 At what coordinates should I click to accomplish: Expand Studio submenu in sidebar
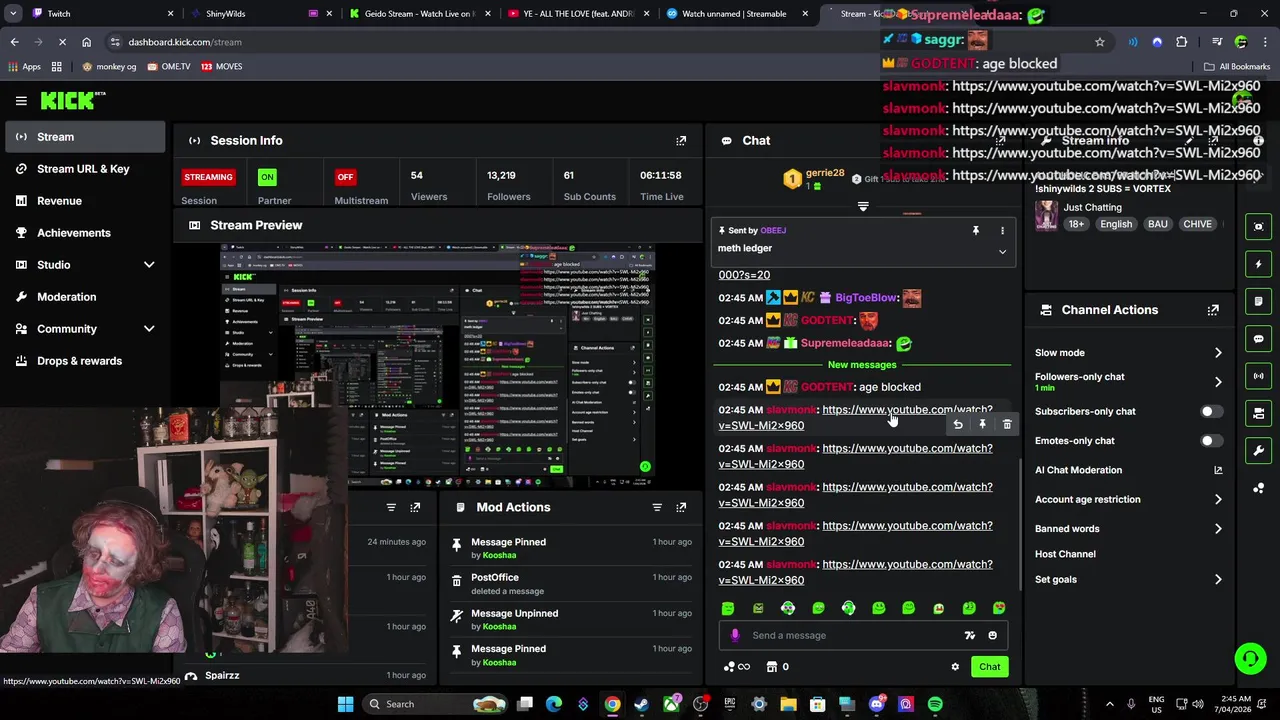click(x=149, y=265)
